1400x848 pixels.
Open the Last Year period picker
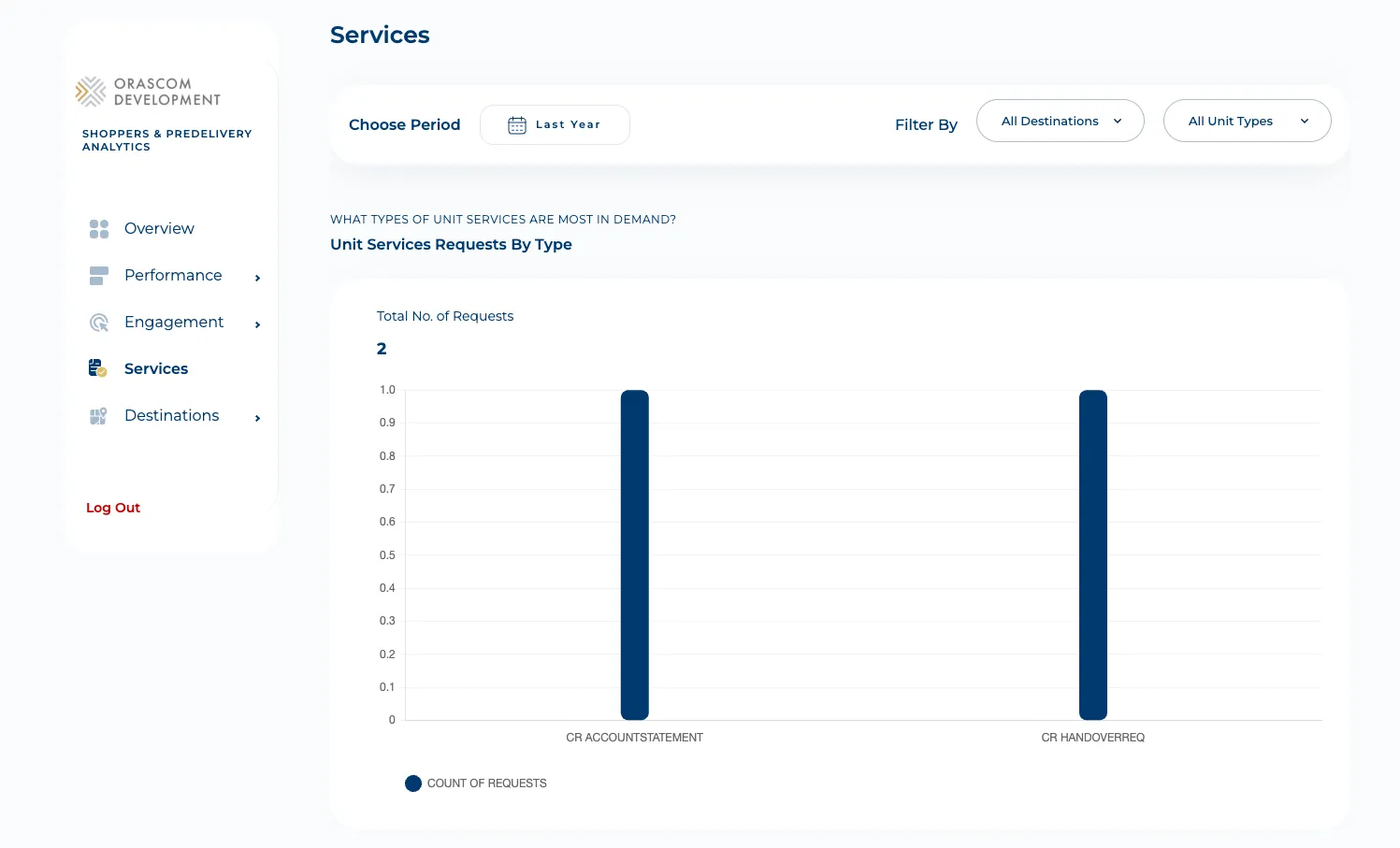click(555, 125)
